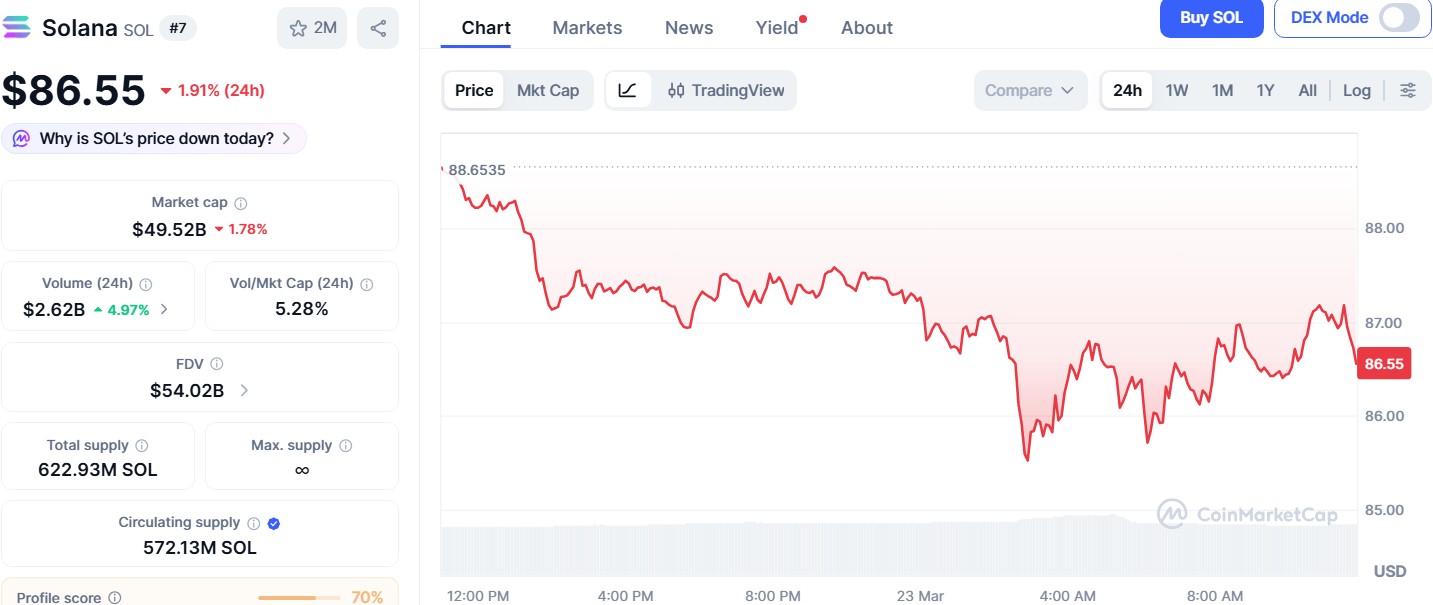1433x605 pixels.
Task: Open "Why is SOL's price down today?"
Action: [155, 138]
